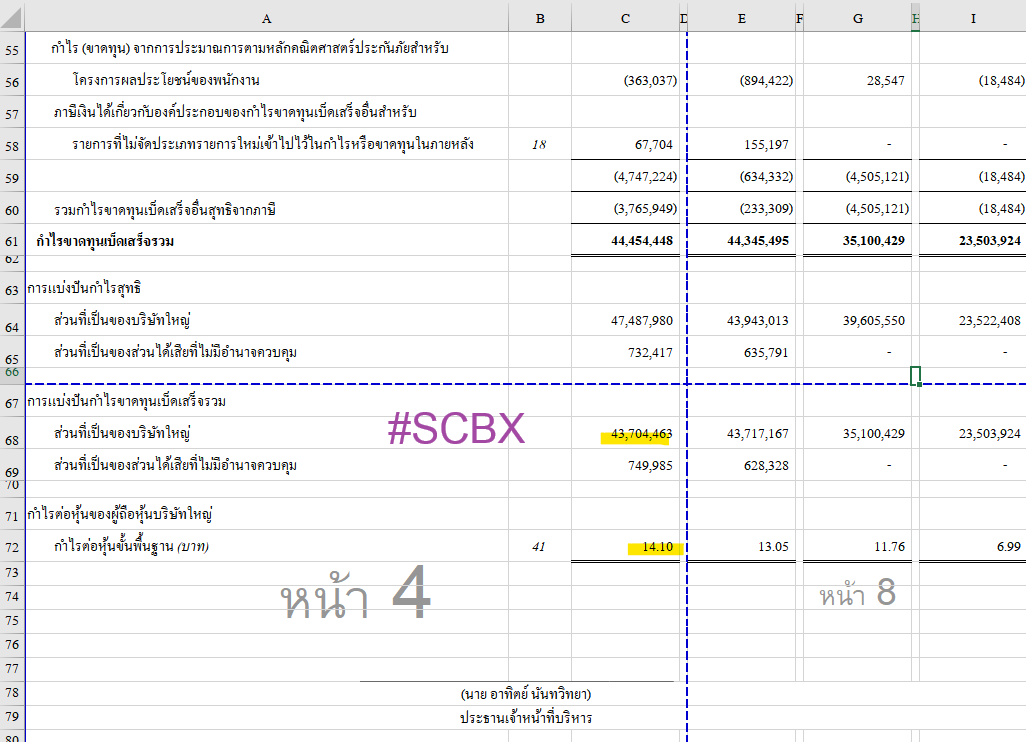Click note reference 41 in column B
The height and width of the screenshot is (742, 1026).
[539, 546]
